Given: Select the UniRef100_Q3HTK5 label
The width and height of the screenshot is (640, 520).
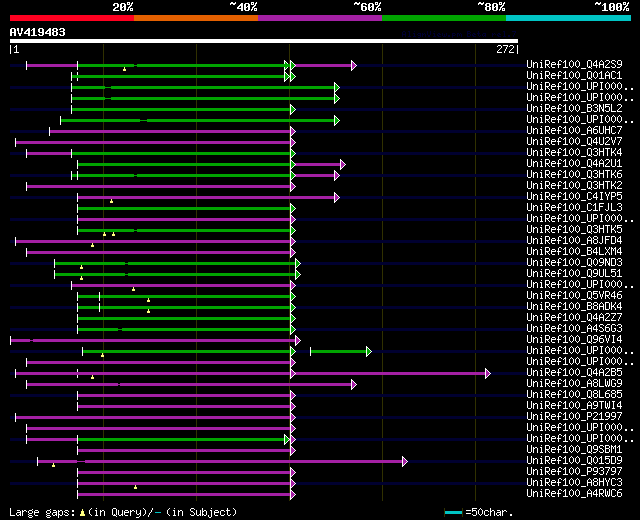Looking at the screenshot, I should coord(574,230).
